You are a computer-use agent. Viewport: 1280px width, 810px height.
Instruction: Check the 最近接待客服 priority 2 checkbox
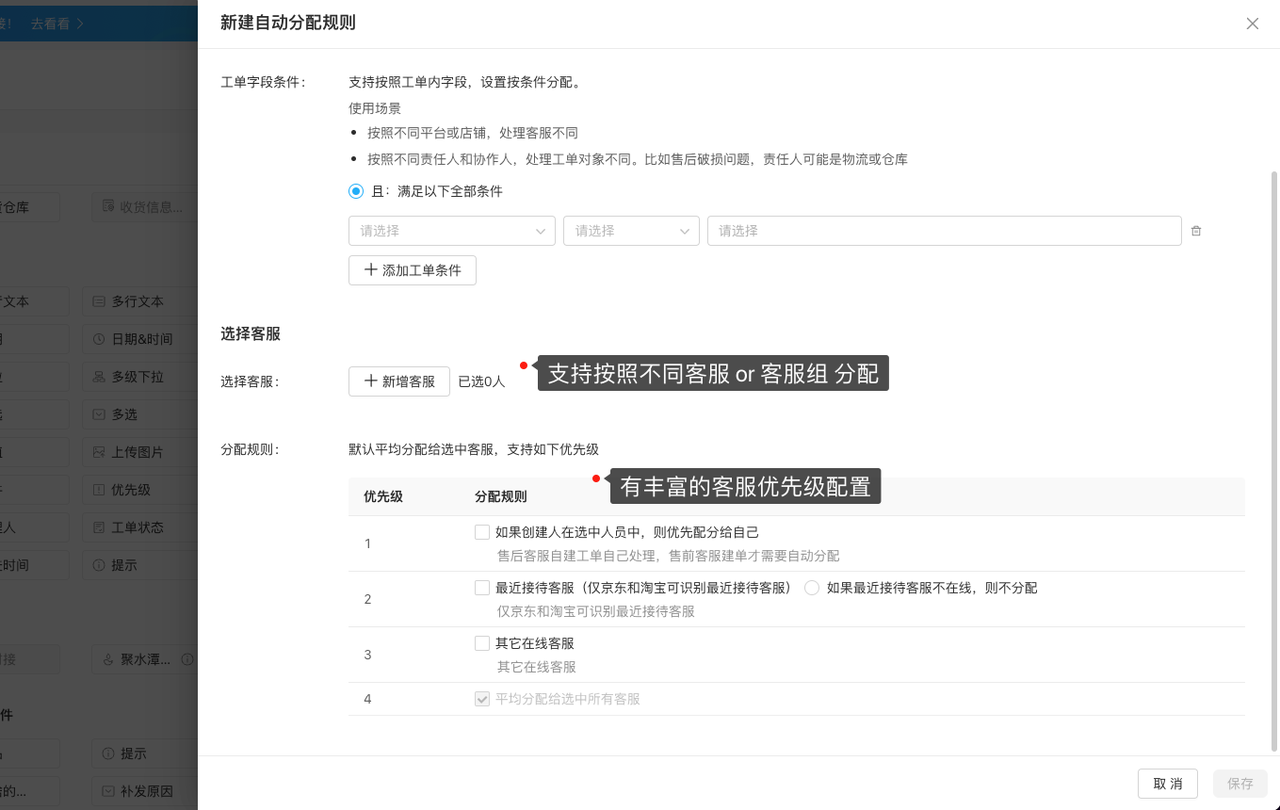483,588
